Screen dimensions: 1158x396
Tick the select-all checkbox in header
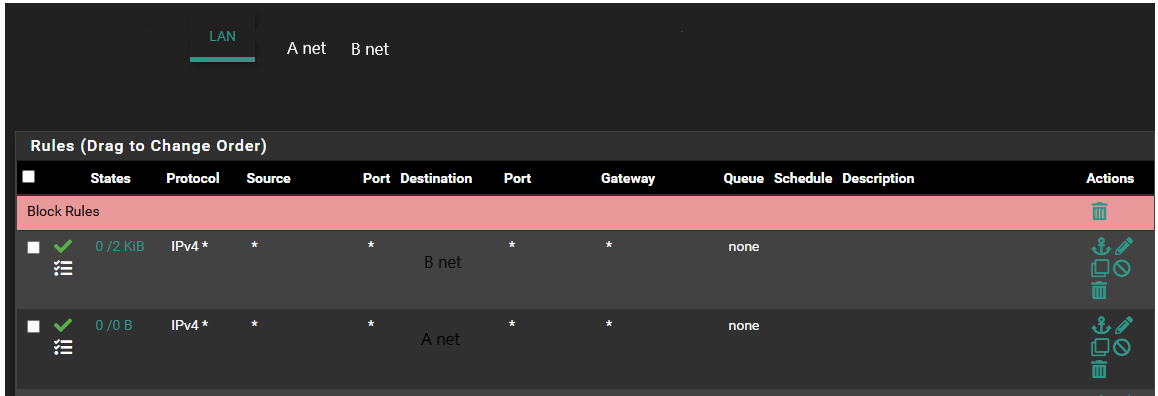pos(29,177)
